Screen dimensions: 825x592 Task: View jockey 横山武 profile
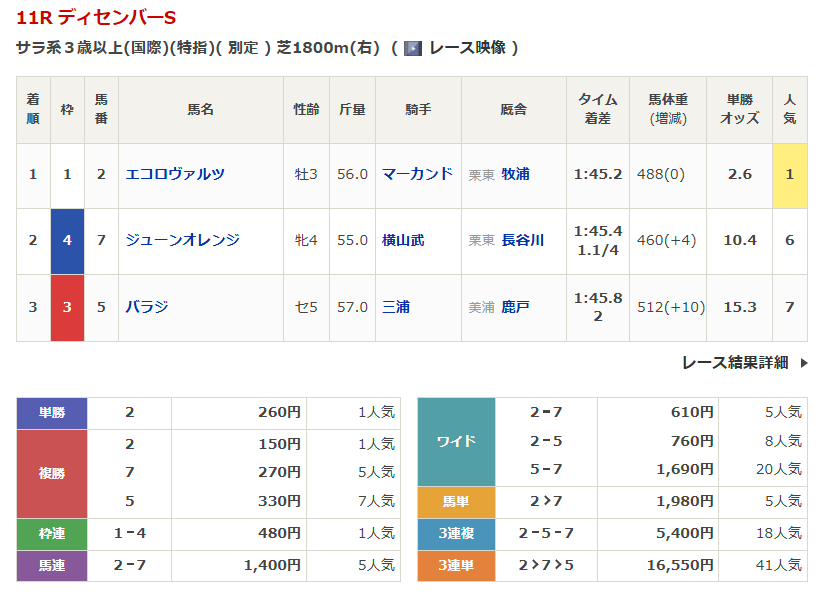pos(403,240)
